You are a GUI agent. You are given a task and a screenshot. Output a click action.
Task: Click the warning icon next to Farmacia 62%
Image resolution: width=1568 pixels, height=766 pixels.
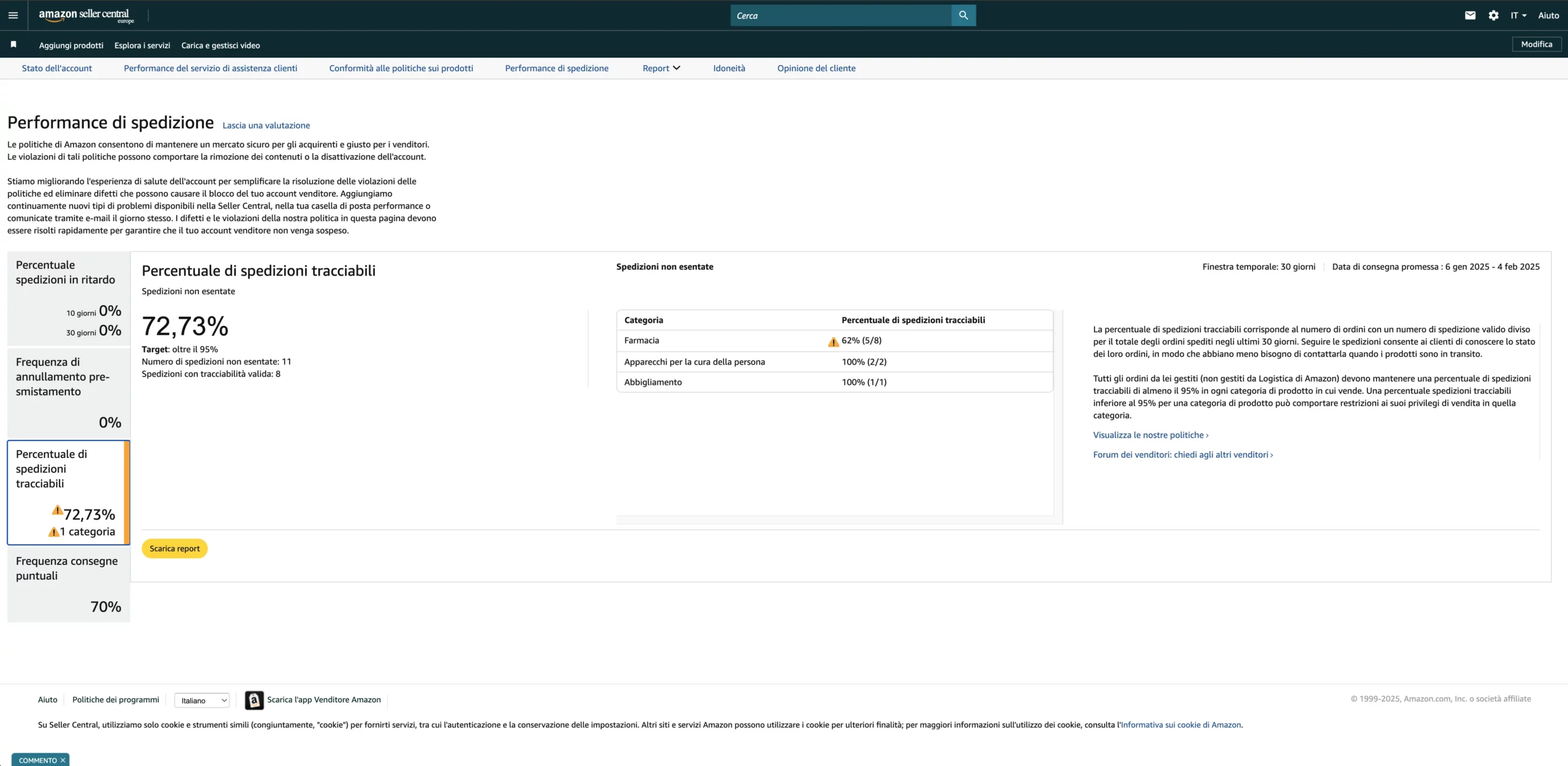click(833, 342)
